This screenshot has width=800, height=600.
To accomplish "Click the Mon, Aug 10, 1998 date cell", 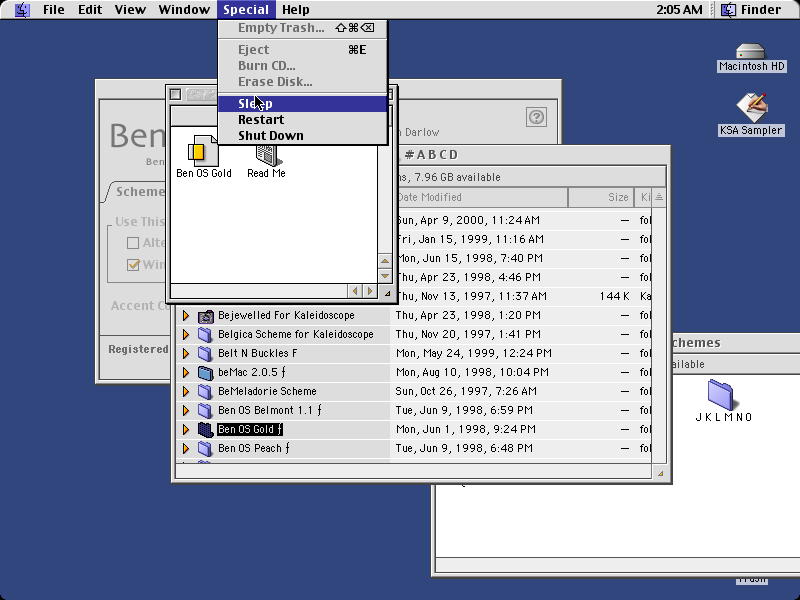I will 472,372.
